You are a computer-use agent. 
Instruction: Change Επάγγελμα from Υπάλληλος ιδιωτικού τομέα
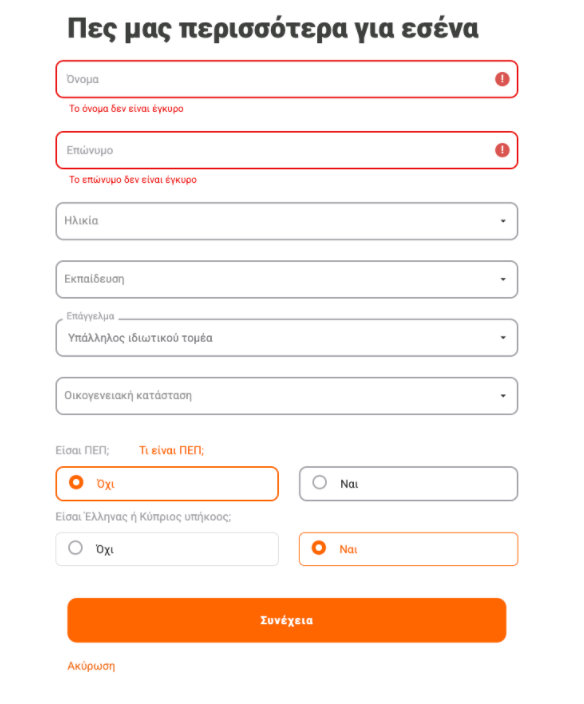287,338
